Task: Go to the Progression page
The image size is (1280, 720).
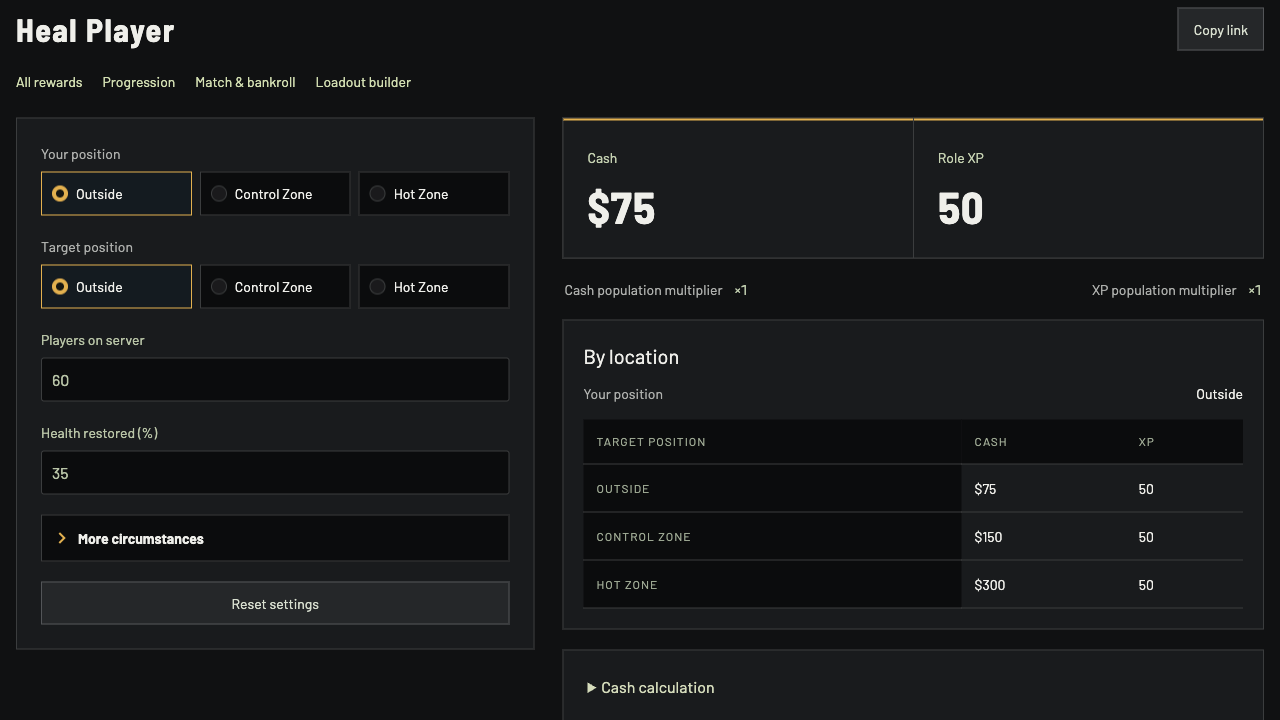Action: pos(139,82)
